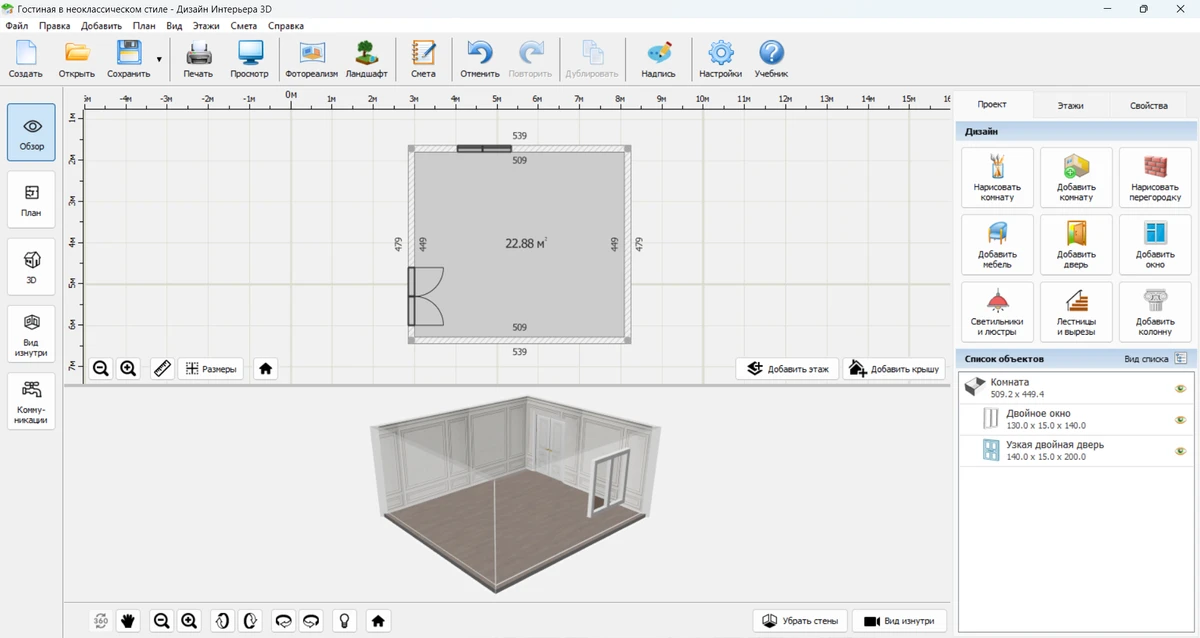Click the Добавить крышу button
Image resolution: width=1200 pixels, height=638 pixels.
point(894,369)
